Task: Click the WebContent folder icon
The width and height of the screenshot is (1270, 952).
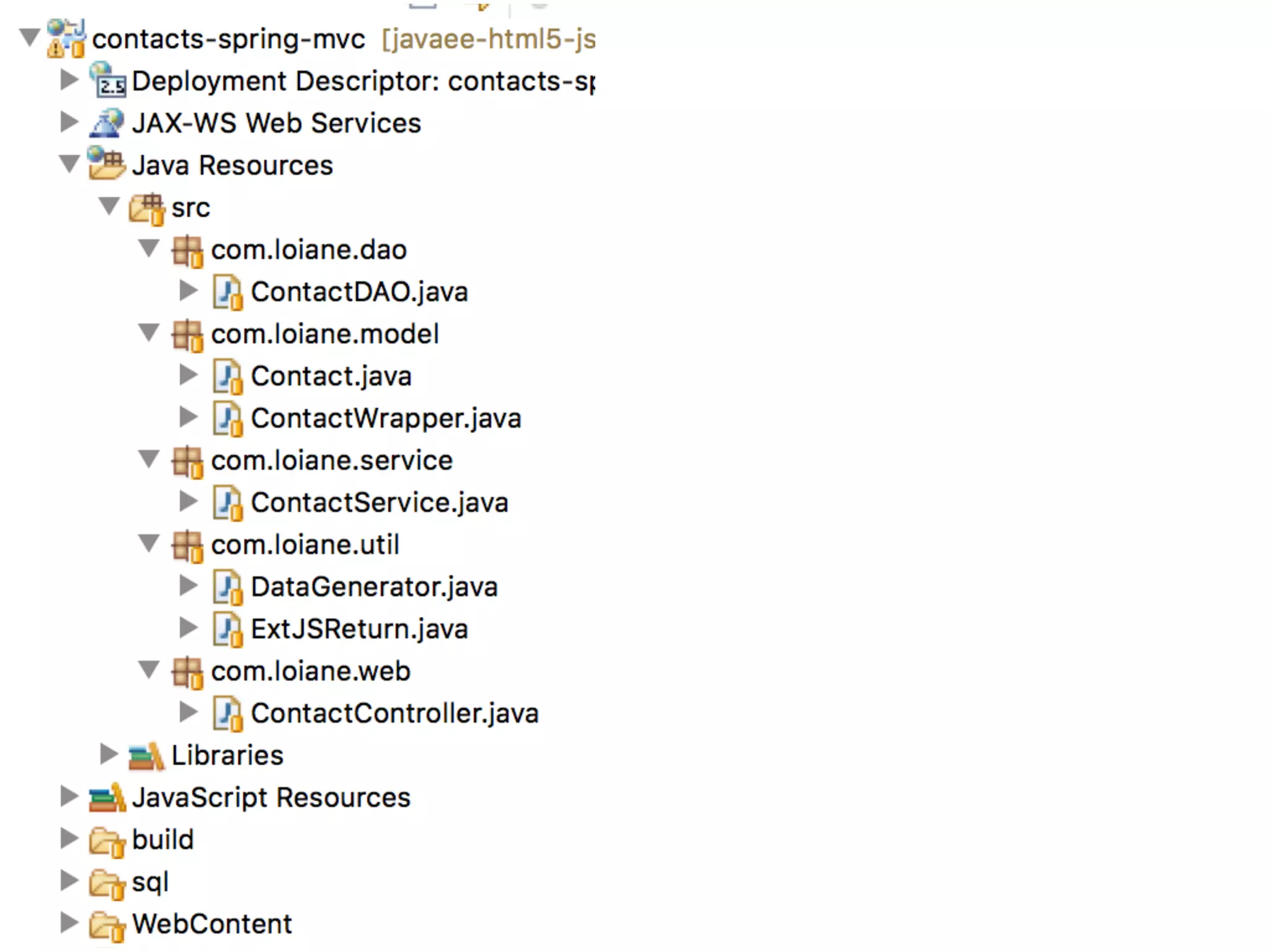Action: point(107,925)
